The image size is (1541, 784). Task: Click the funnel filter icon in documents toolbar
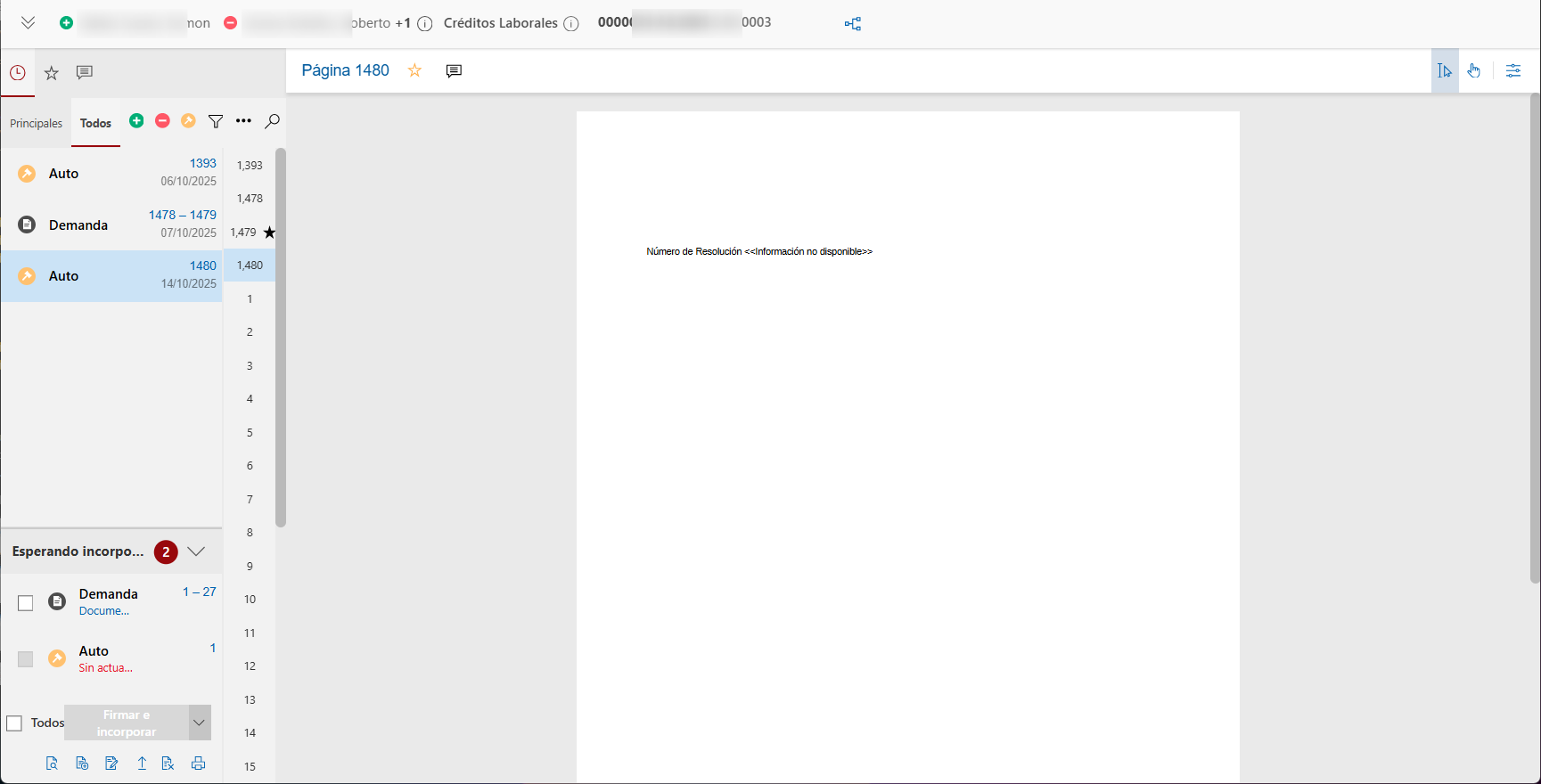(216, 121)
